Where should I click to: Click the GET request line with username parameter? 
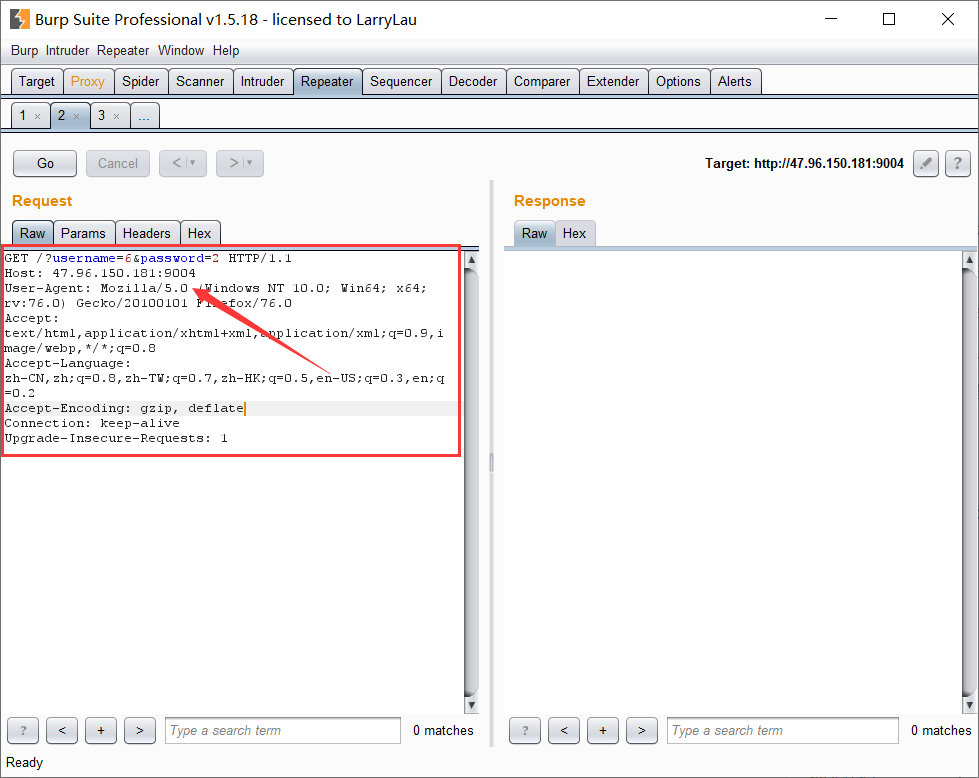pyautogui.click(x=148, y=259)
